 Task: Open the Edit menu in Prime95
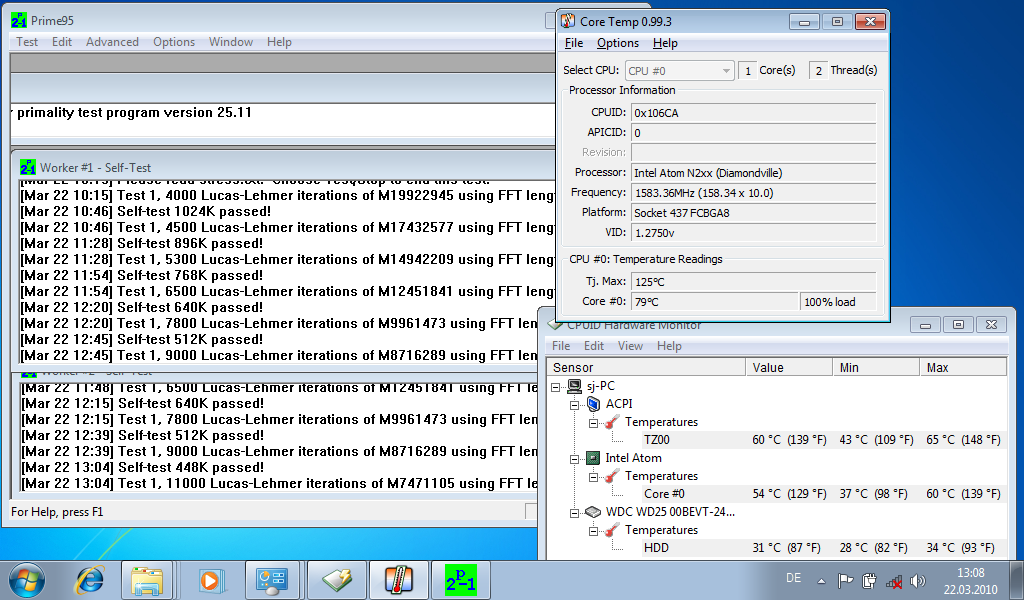point(62,42)
